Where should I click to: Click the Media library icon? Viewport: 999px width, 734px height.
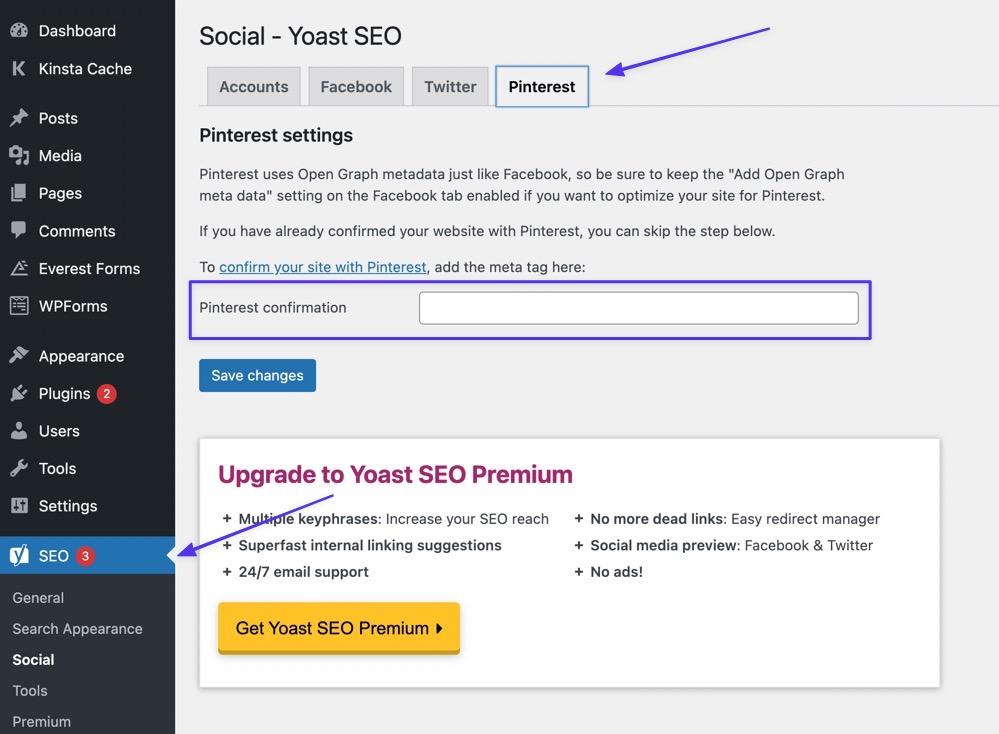[20, 155]
